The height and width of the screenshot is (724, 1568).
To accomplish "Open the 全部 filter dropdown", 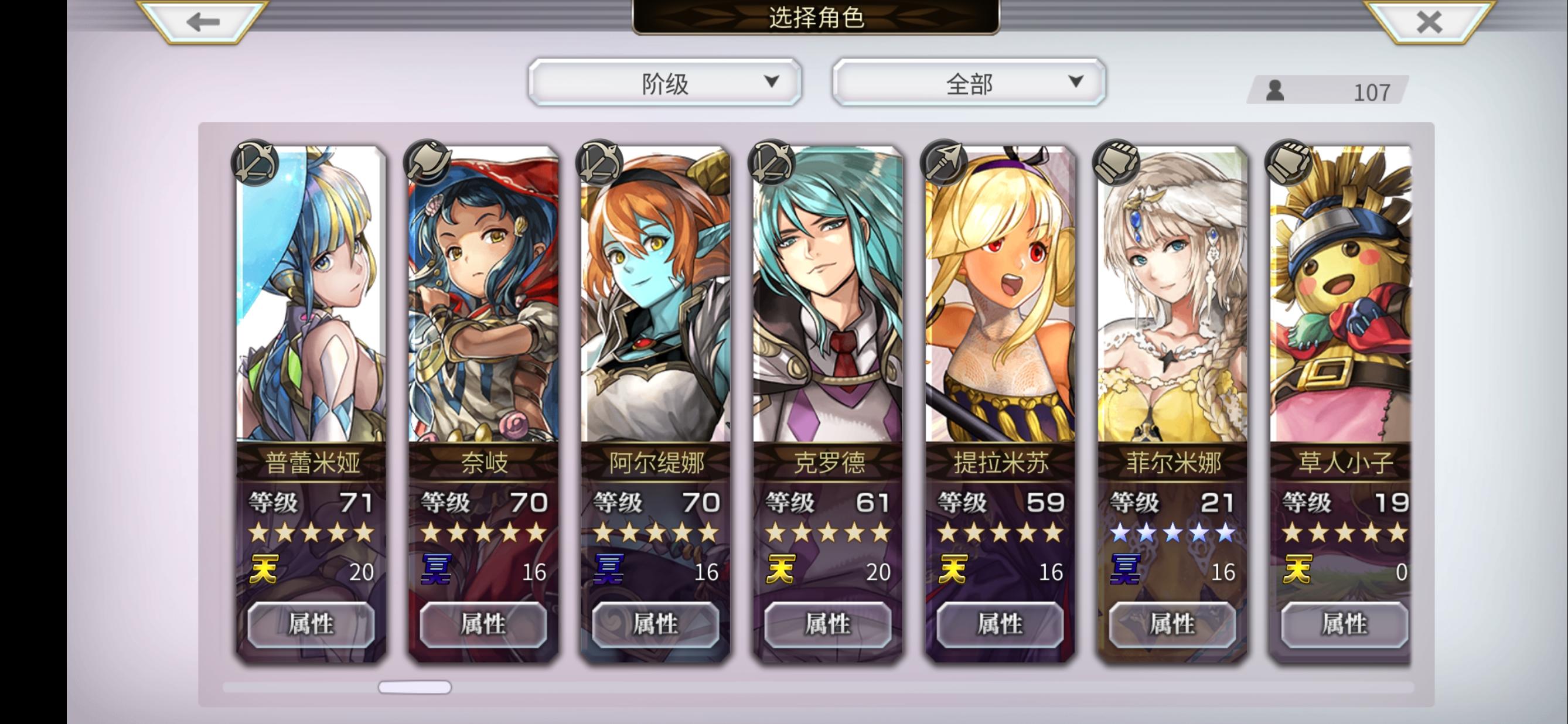I will tap(969, 82).
